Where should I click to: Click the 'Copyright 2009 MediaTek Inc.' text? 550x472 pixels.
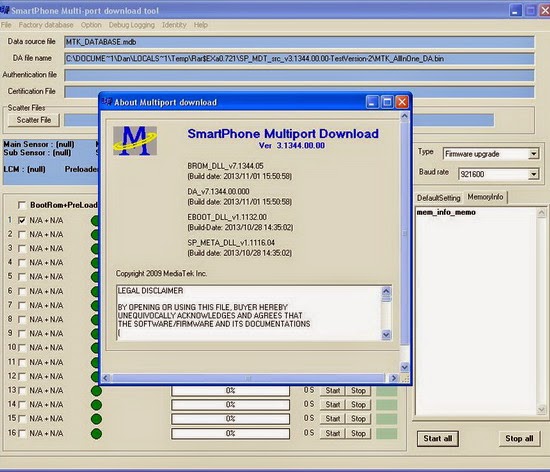pos(161,274)
